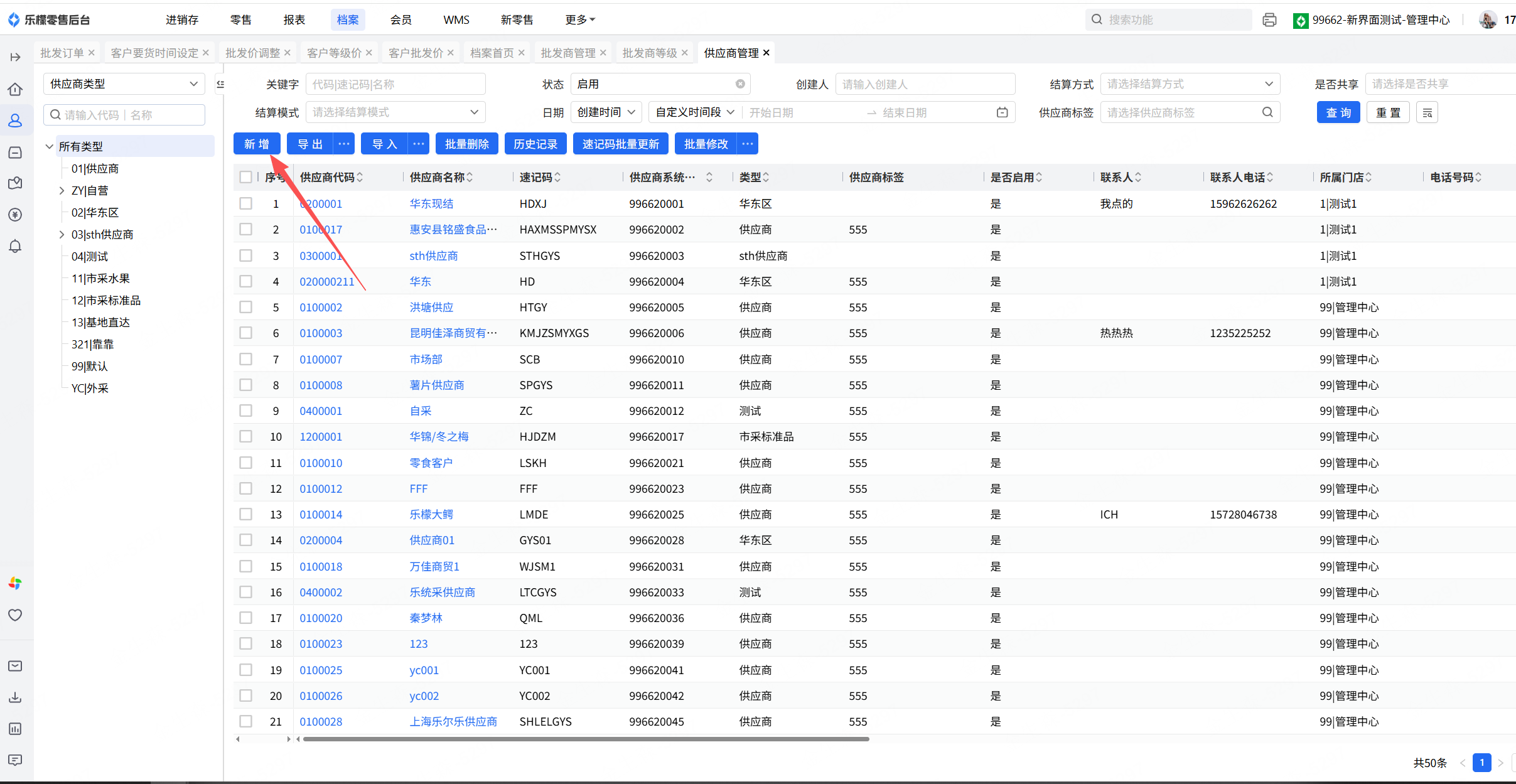Image resolution: width=1516 pixels, height=784 pixels.
Task: Click the 新增 button
Action: (256, 144)
